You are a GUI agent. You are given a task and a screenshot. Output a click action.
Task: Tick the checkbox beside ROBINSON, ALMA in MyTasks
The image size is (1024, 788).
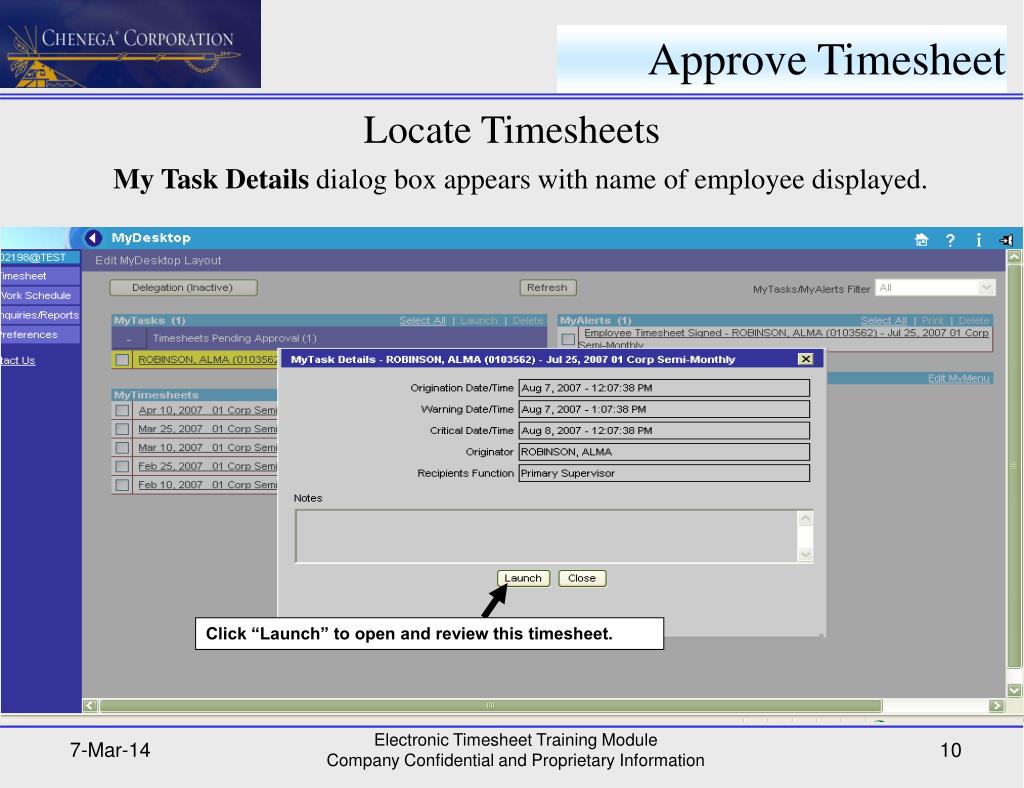(122, 360)
